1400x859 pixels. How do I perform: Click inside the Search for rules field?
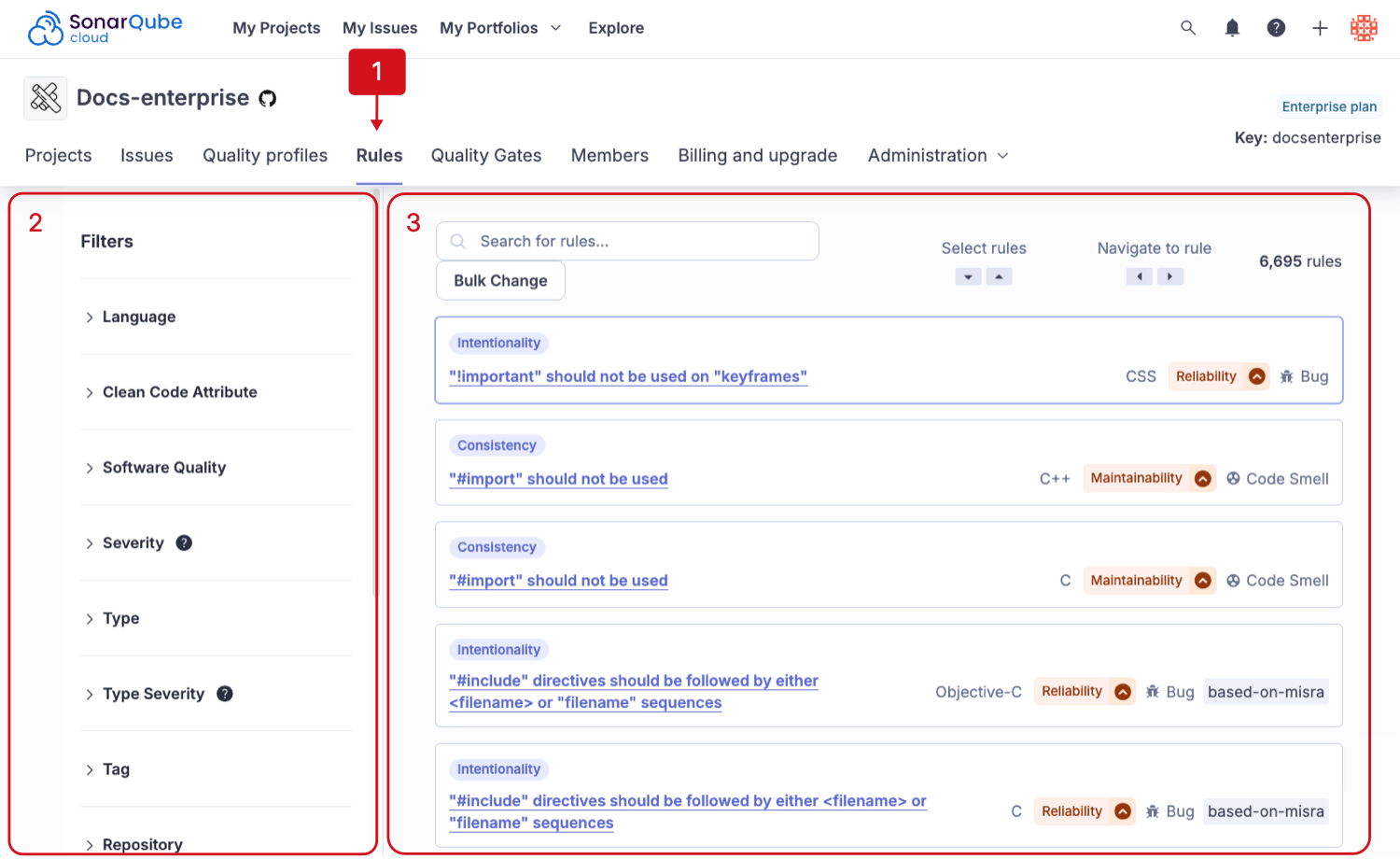pos(625,241)
